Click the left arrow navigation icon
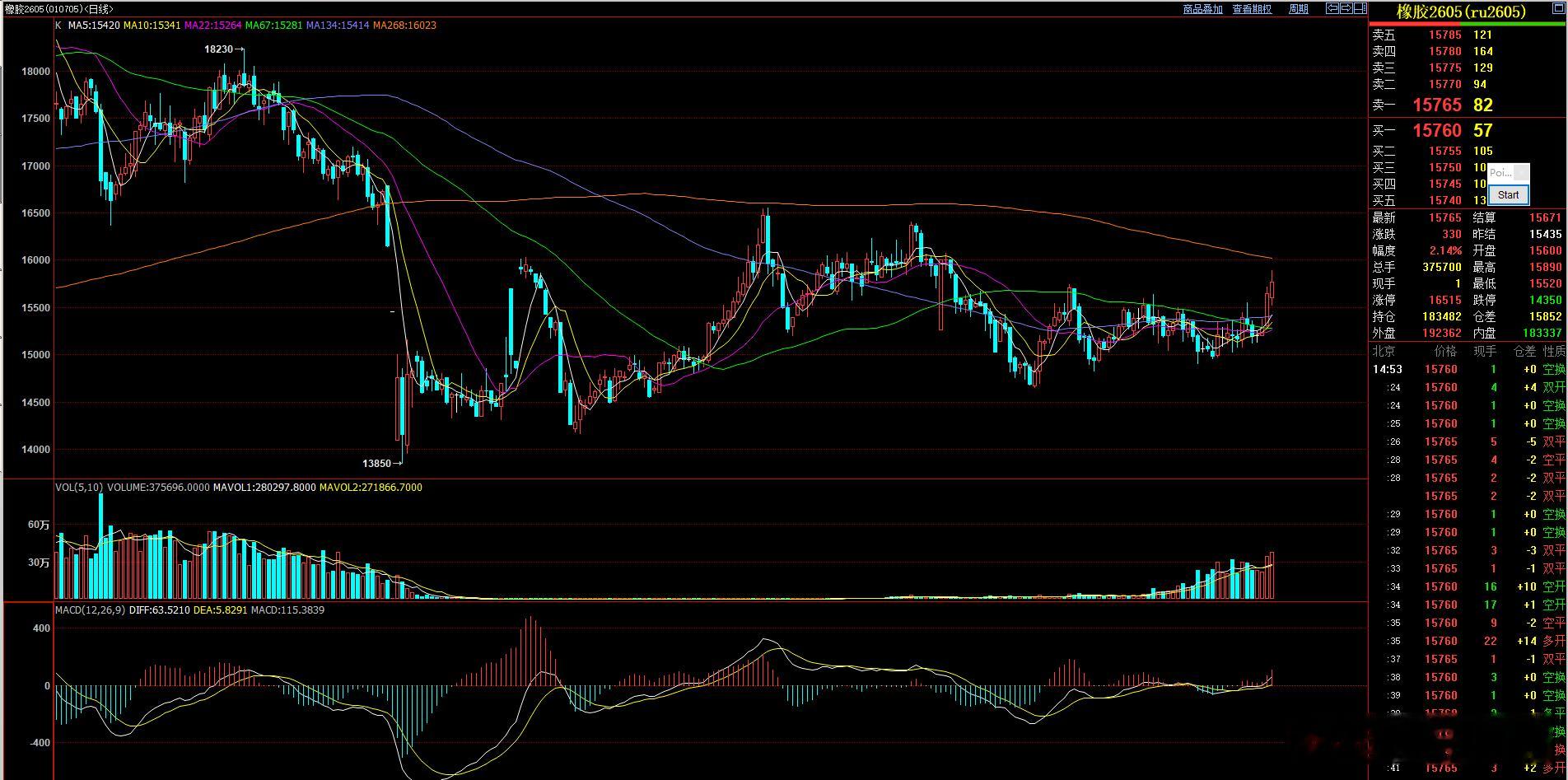1568x780 pixels. pos(1332,8)
